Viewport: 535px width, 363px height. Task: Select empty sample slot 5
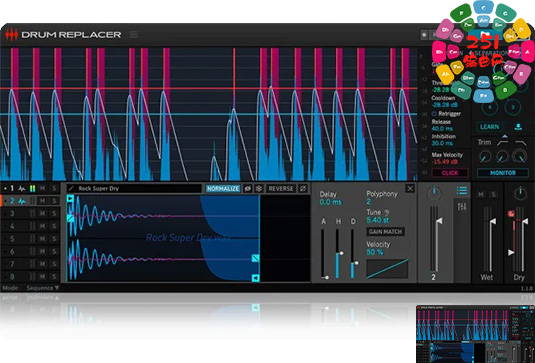pyautogui.click(x=12, y=239)
